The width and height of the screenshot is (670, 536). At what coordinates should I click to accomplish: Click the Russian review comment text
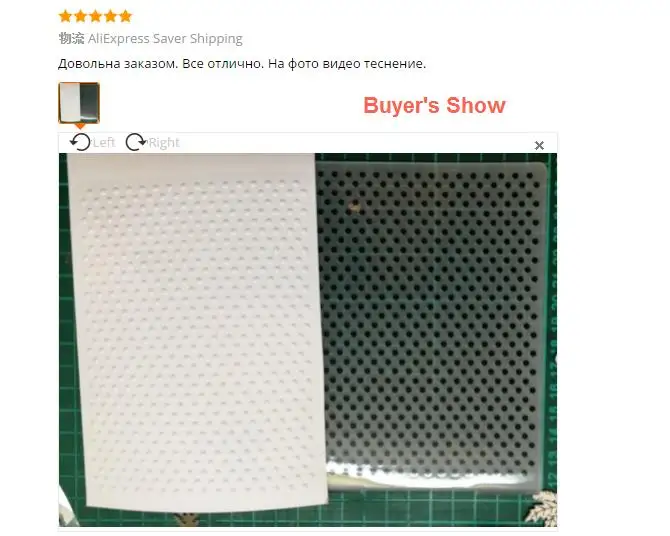(242, 64)
